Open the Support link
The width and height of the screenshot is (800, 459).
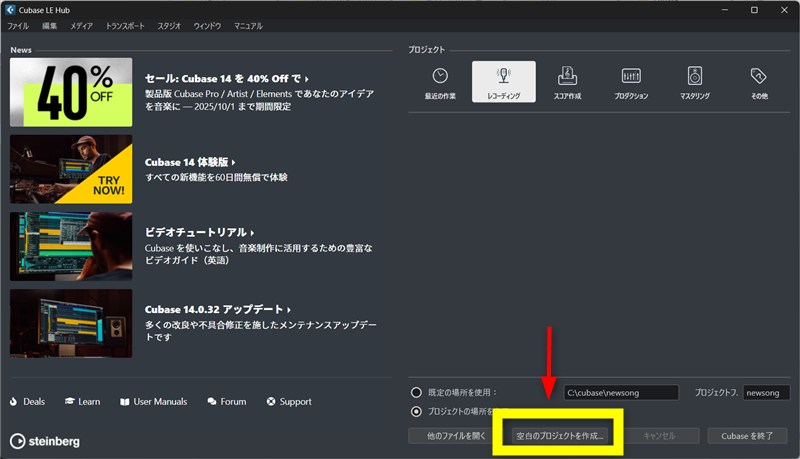(x=289, y=401)
